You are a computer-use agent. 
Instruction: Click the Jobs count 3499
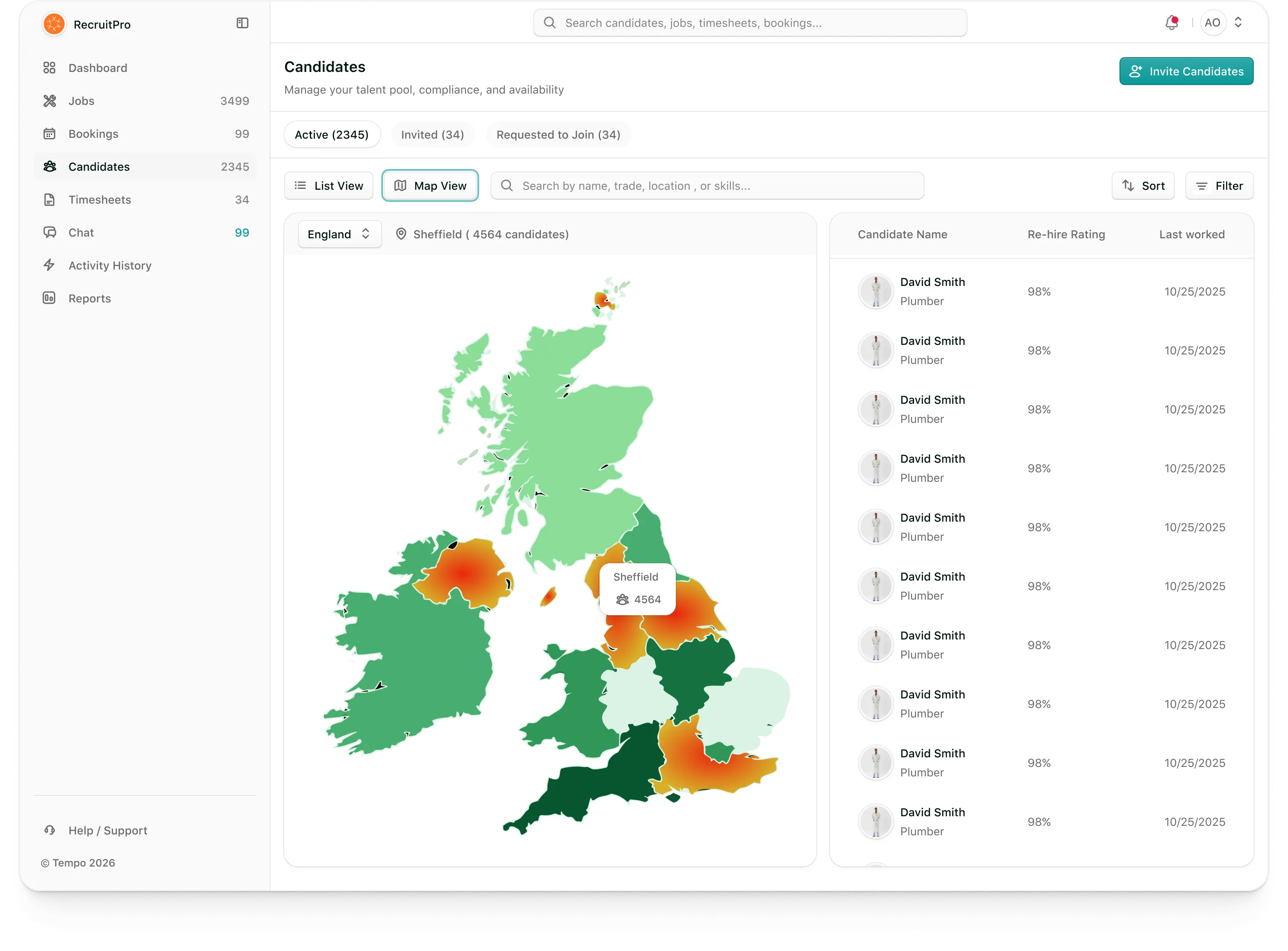(235, 101)
